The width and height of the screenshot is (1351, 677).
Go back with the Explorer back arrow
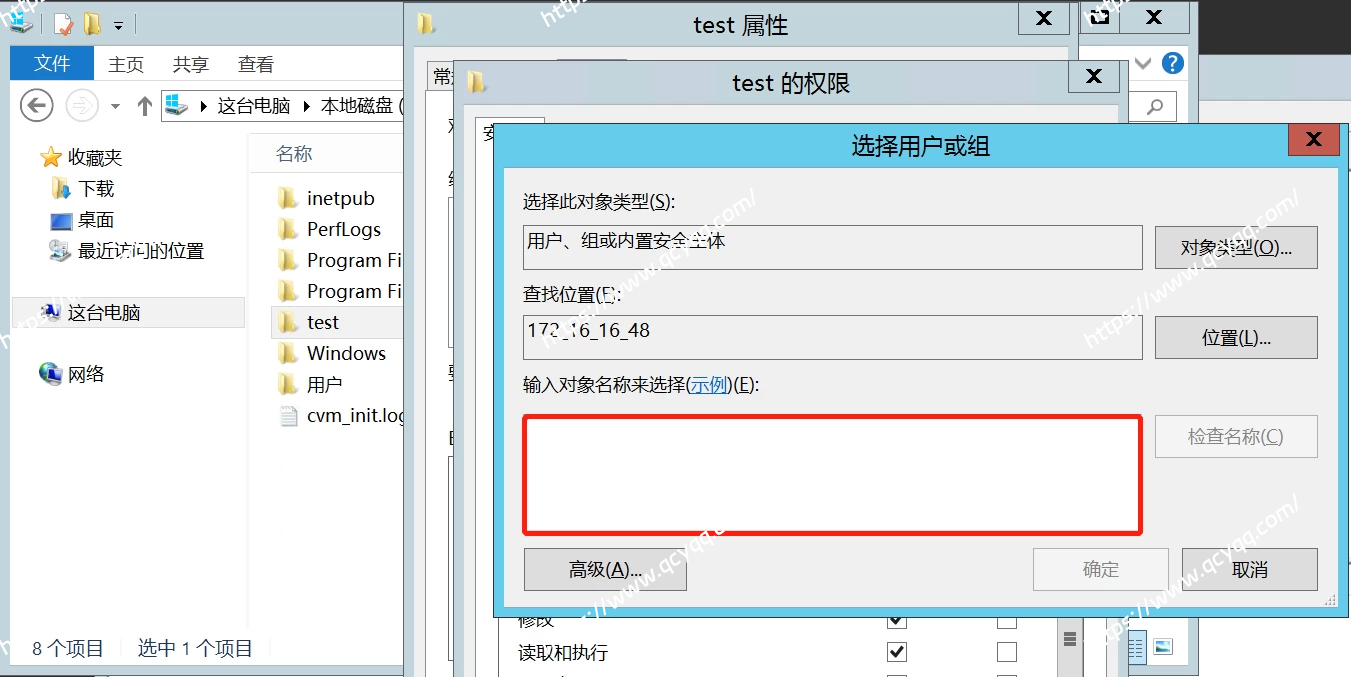coord(37,105)
